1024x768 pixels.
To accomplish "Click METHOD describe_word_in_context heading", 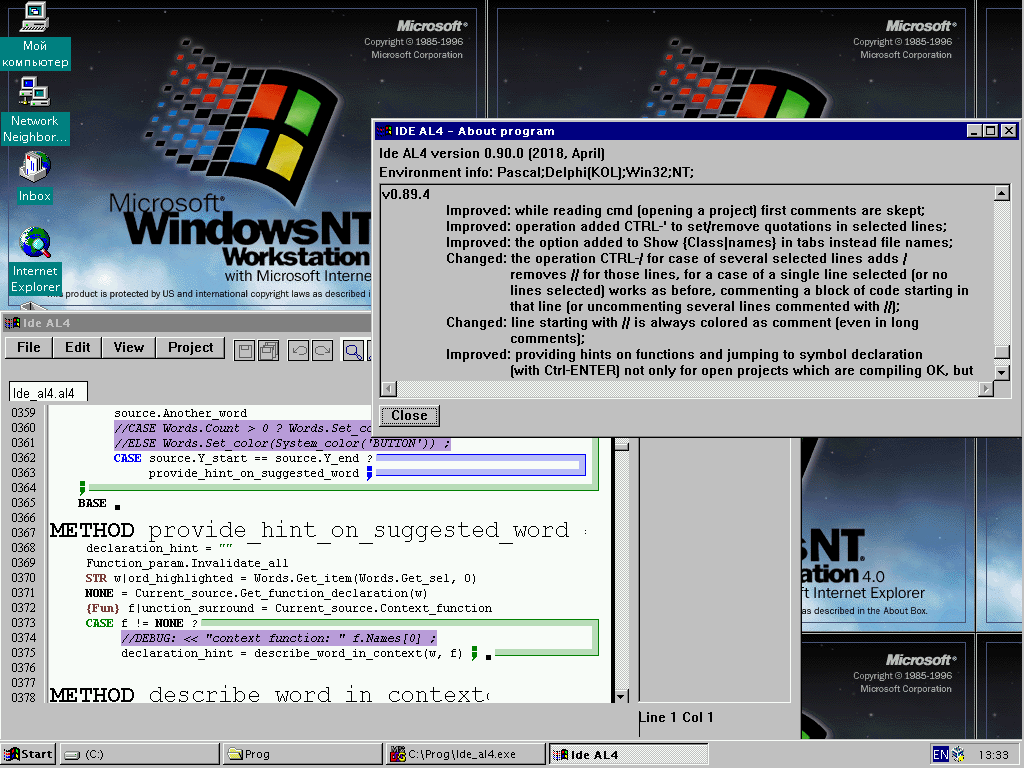I will pyautogui.click(x=269, y=694).
